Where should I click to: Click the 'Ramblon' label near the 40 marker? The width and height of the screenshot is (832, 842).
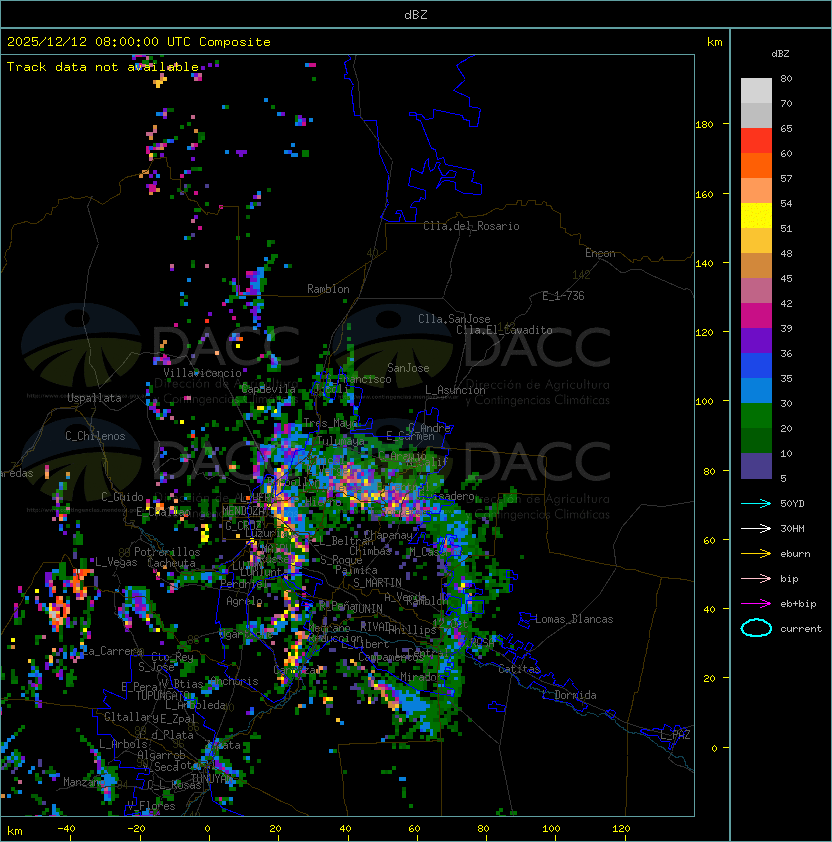point(328,289)
